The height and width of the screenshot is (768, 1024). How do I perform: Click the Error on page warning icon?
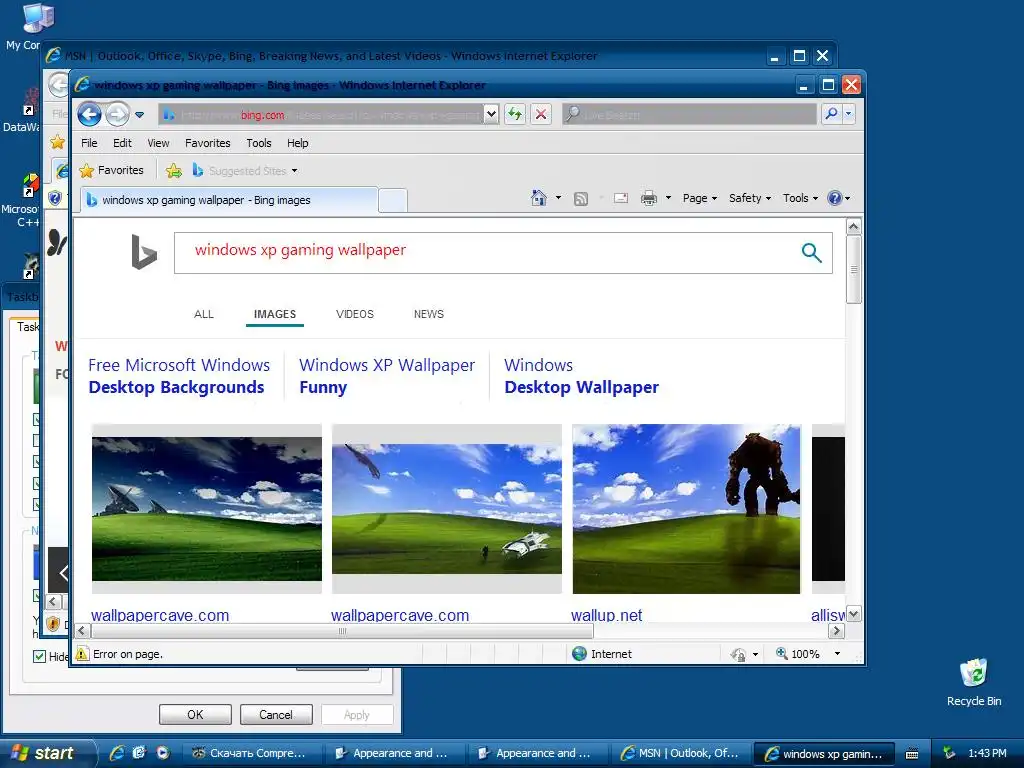(x=82, y=654)
